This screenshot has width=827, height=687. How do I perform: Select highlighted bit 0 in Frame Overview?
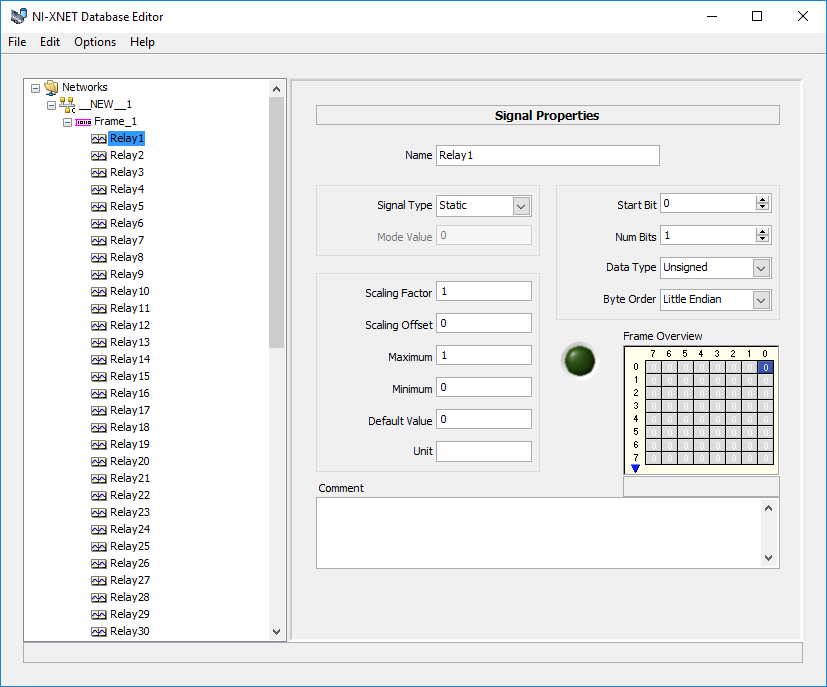(765, 367)
